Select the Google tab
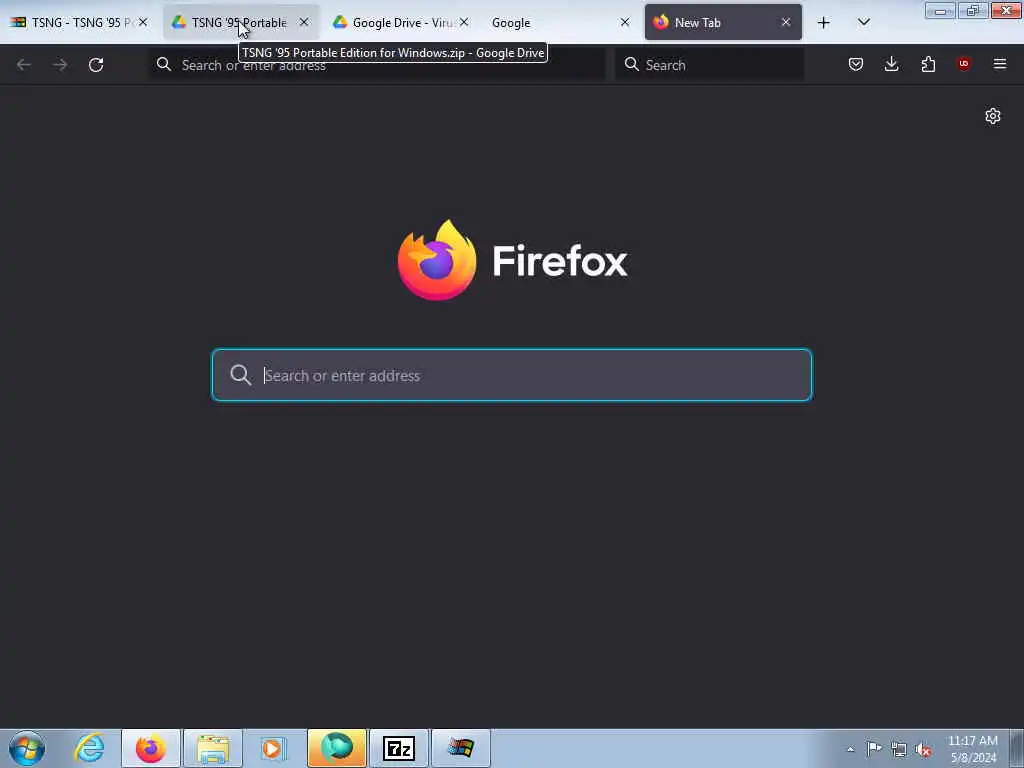The image size is (1024, 768). tap(560, 22)
